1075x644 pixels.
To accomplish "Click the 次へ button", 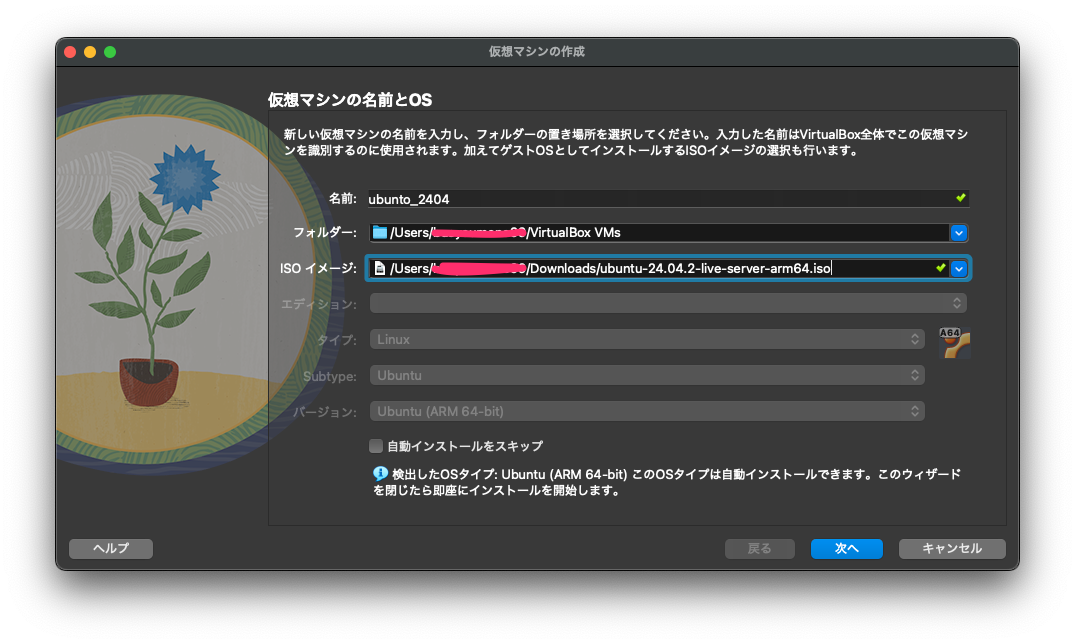I will (847, 548).
